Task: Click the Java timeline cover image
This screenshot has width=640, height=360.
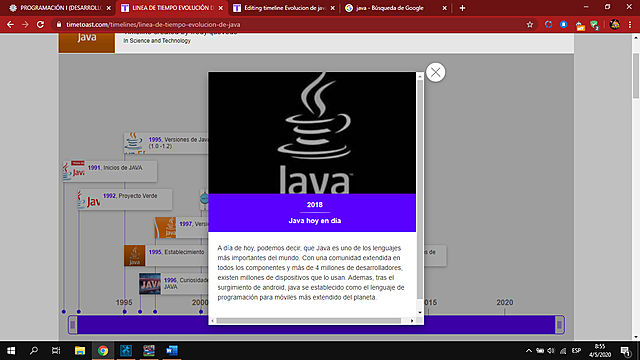Action: (87, 43)
